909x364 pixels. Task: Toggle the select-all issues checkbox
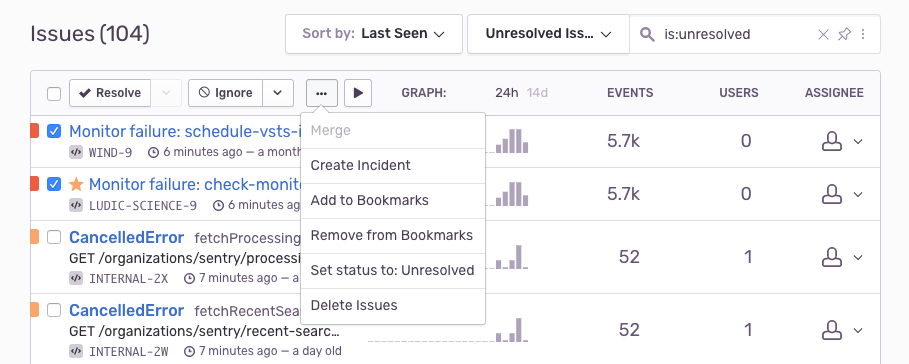54,93
